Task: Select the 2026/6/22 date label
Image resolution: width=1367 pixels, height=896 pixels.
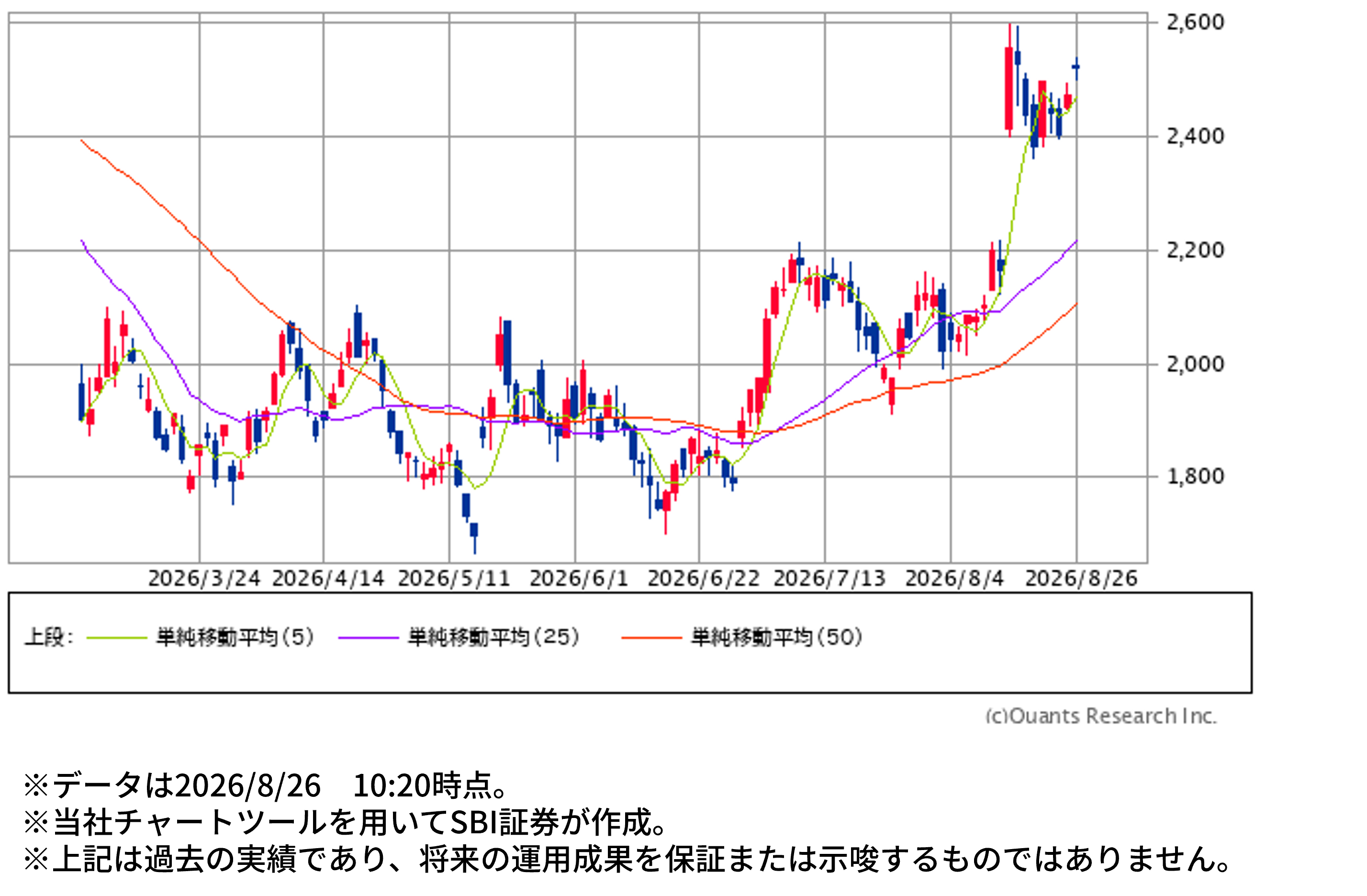Action: coord(704,578)
